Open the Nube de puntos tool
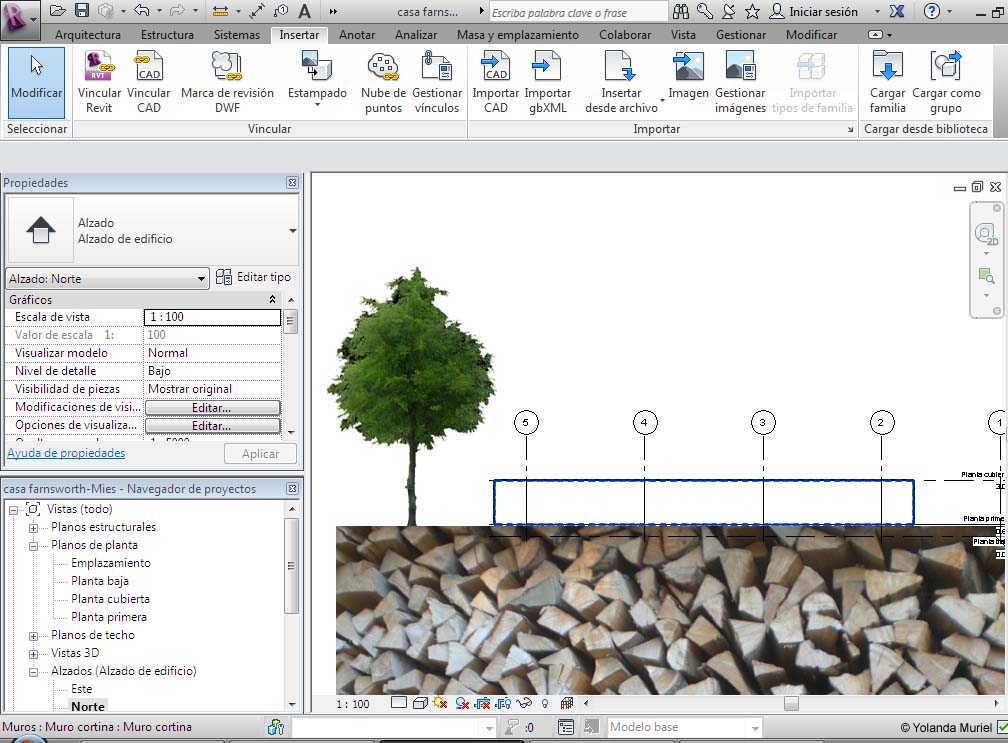Viewport: 1008px width, 743px height. tap(382, 68)
